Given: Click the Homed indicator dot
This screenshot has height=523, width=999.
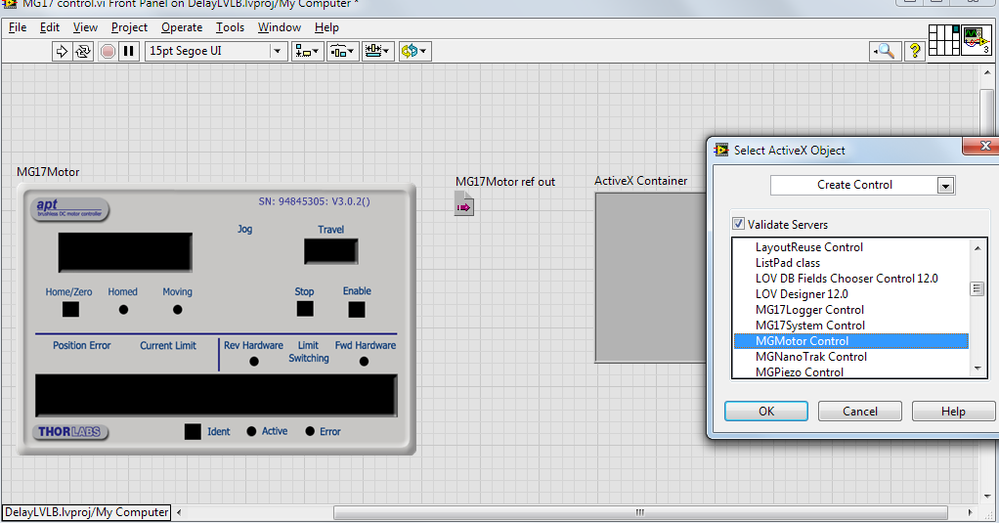Looking at the screenshot, I should [124, 310].
